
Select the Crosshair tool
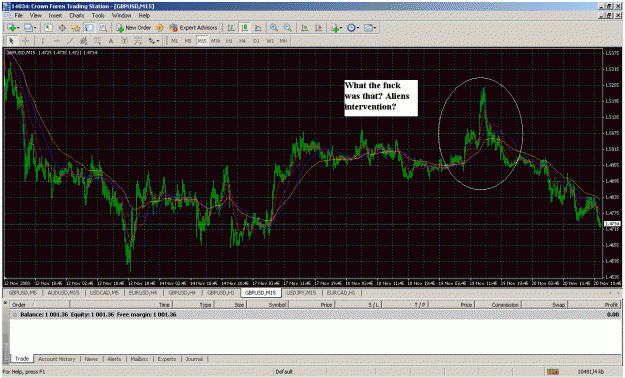pos(25,41)
